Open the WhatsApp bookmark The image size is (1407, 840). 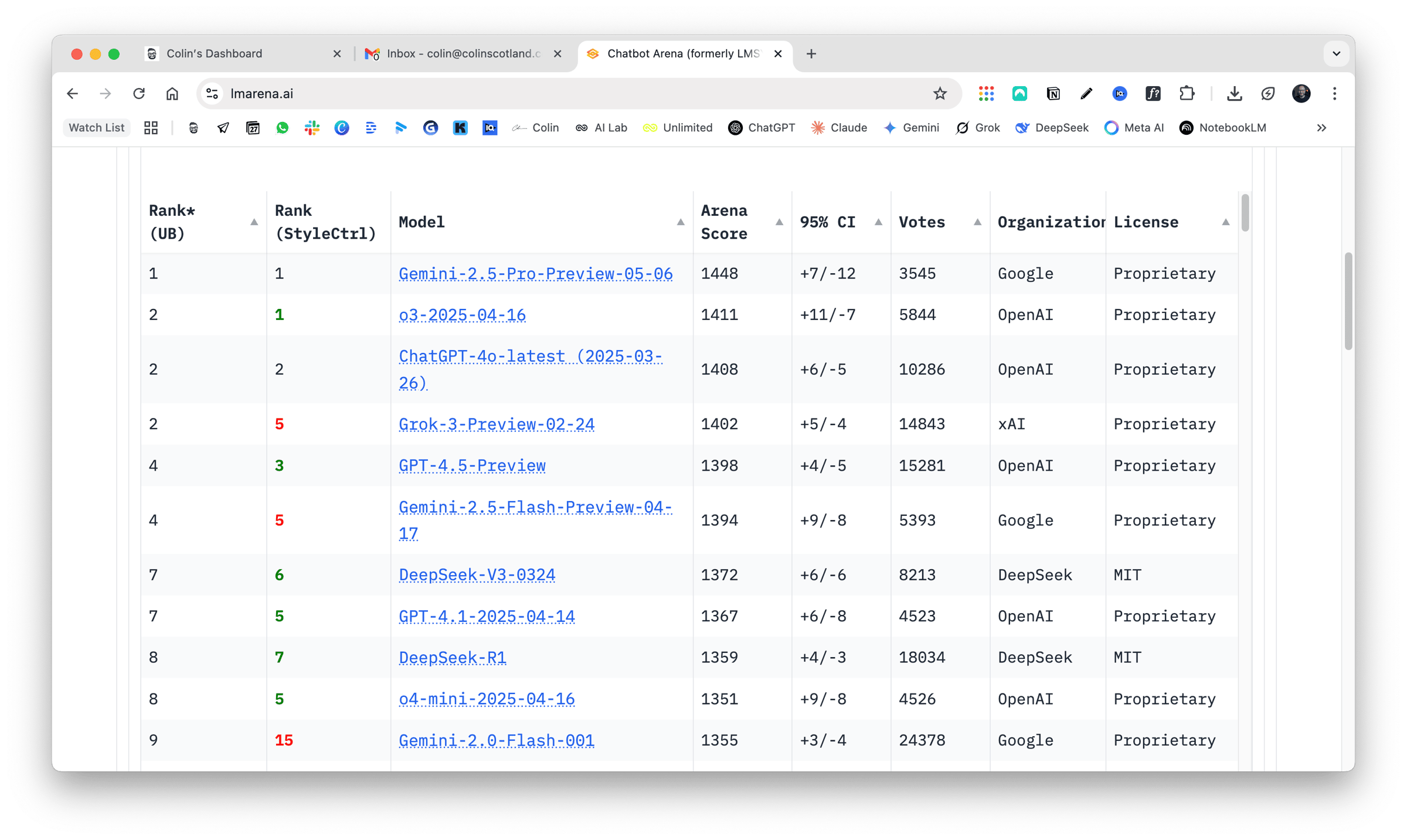(x=283, y=128)
